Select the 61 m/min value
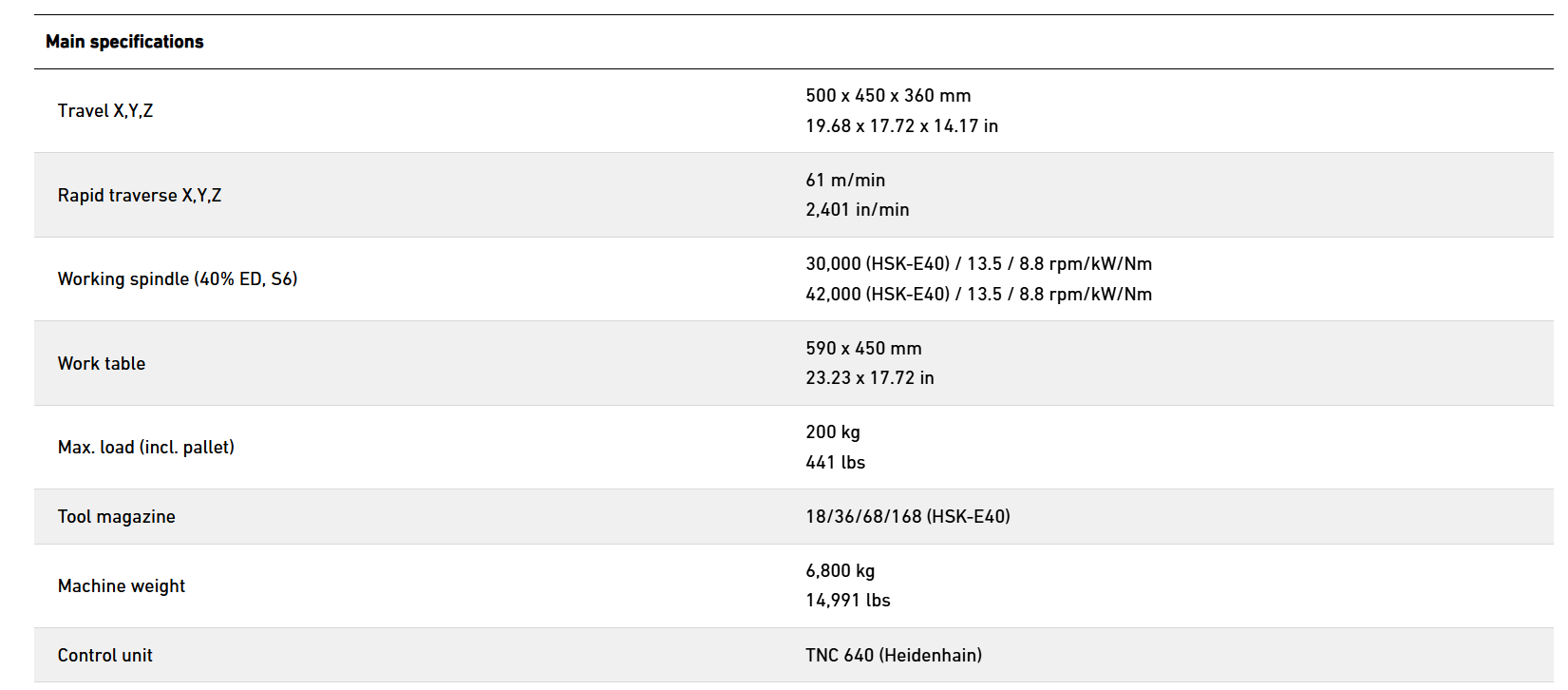 click(x=845, y=181)
